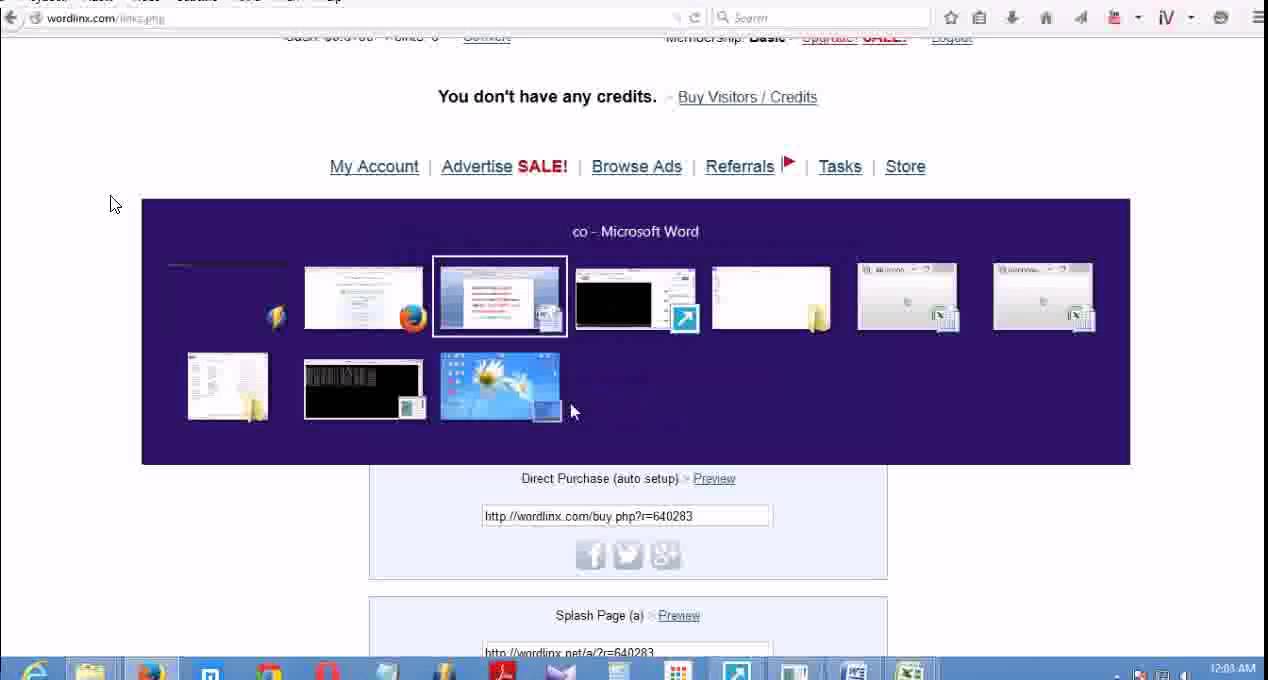Expand dropdown next to red toolbar icon
Screen dimensions: 1268x680
[1138, 18]
